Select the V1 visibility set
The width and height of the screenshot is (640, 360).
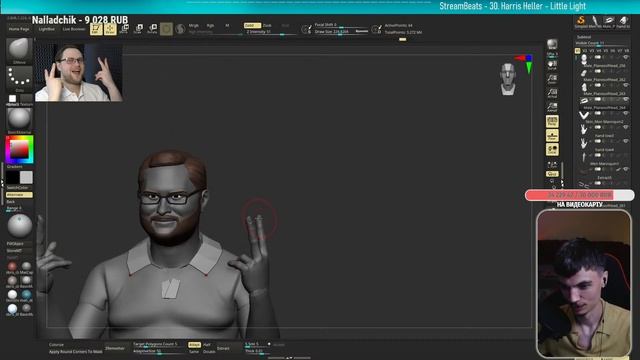tap(578, 51)
